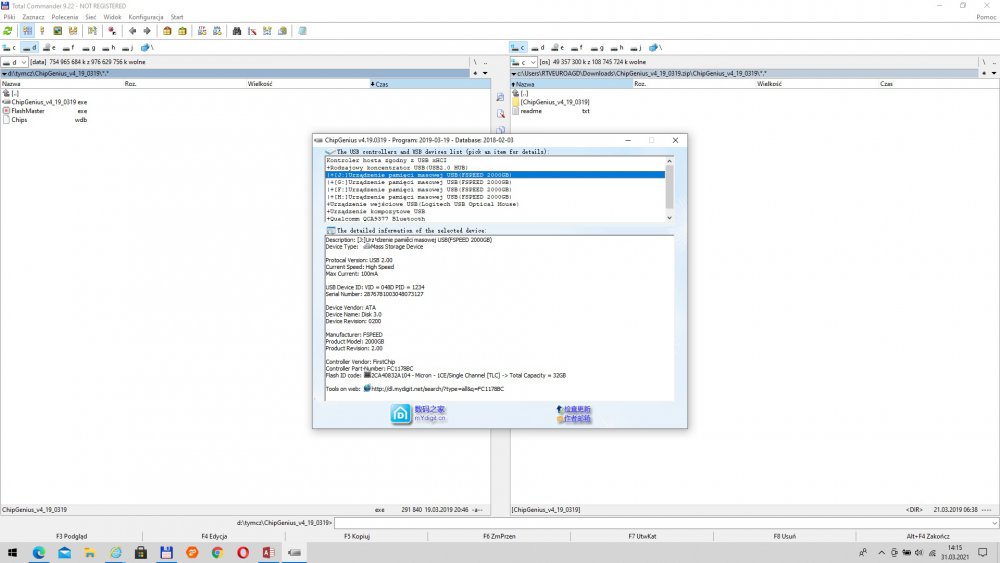Open the Konfiguracja menu
The width and height of the screenshot is (1000, 563).
(146, 17)
